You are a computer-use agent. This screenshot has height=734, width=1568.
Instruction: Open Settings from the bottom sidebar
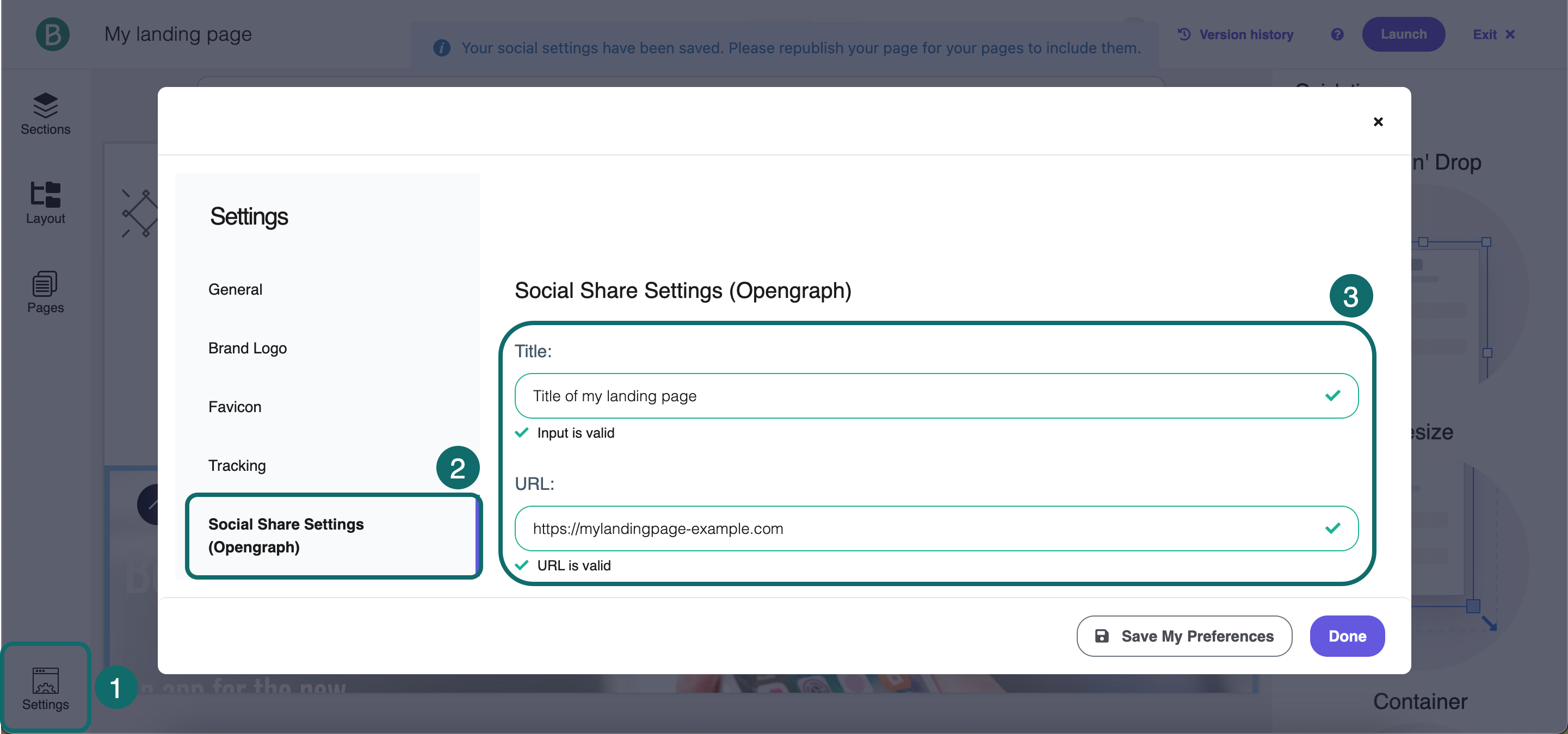click(45, 688)
